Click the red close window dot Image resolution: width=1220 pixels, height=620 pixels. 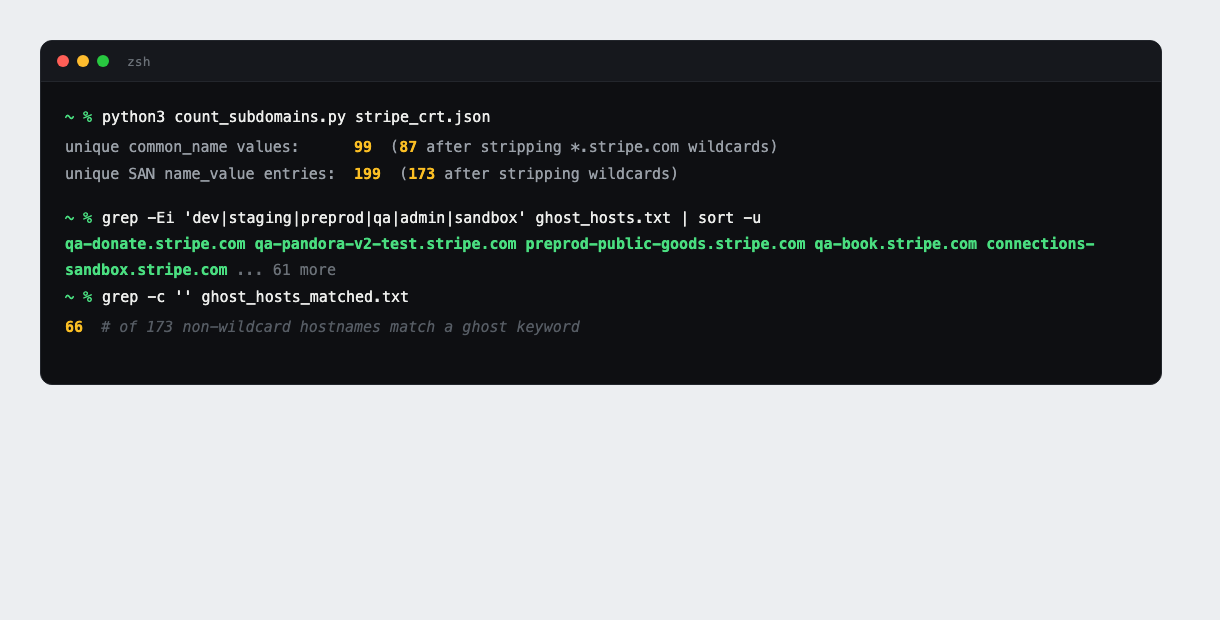click(63, 61)
